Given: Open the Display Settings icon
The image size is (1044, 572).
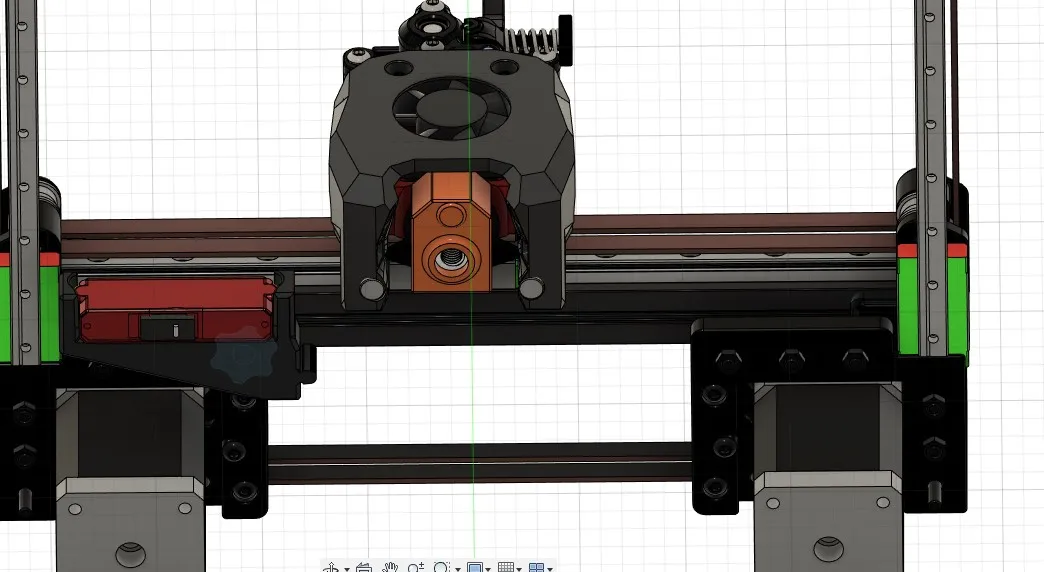Looking at the screenshot, I should (x=475, y=567).
